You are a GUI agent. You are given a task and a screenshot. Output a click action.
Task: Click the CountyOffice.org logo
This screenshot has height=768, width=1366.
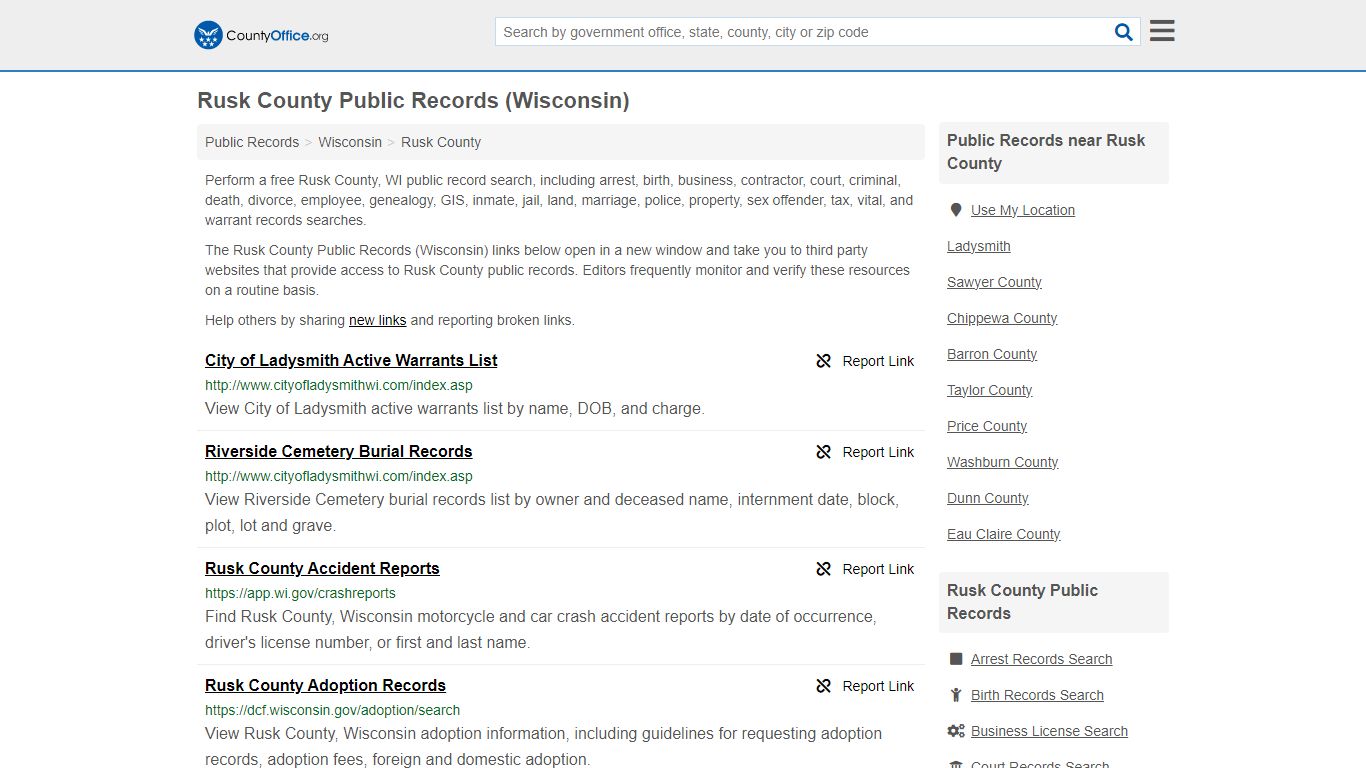[261, 35]
